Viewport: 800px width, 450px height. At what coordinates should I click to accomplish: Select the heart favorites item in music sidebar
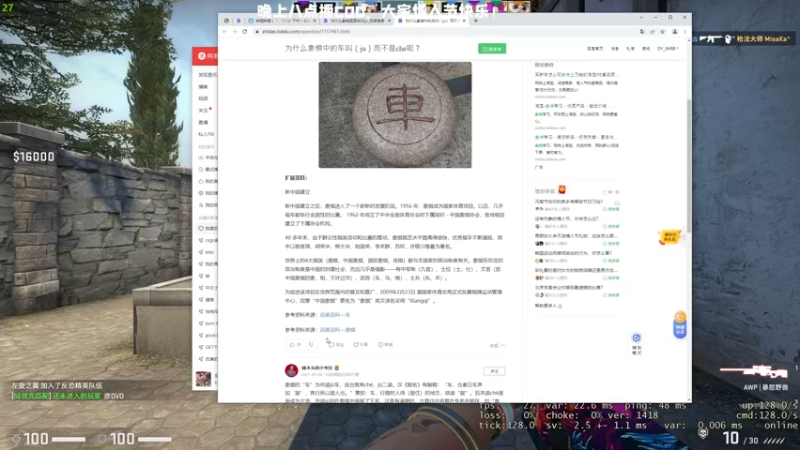point(208,229)
